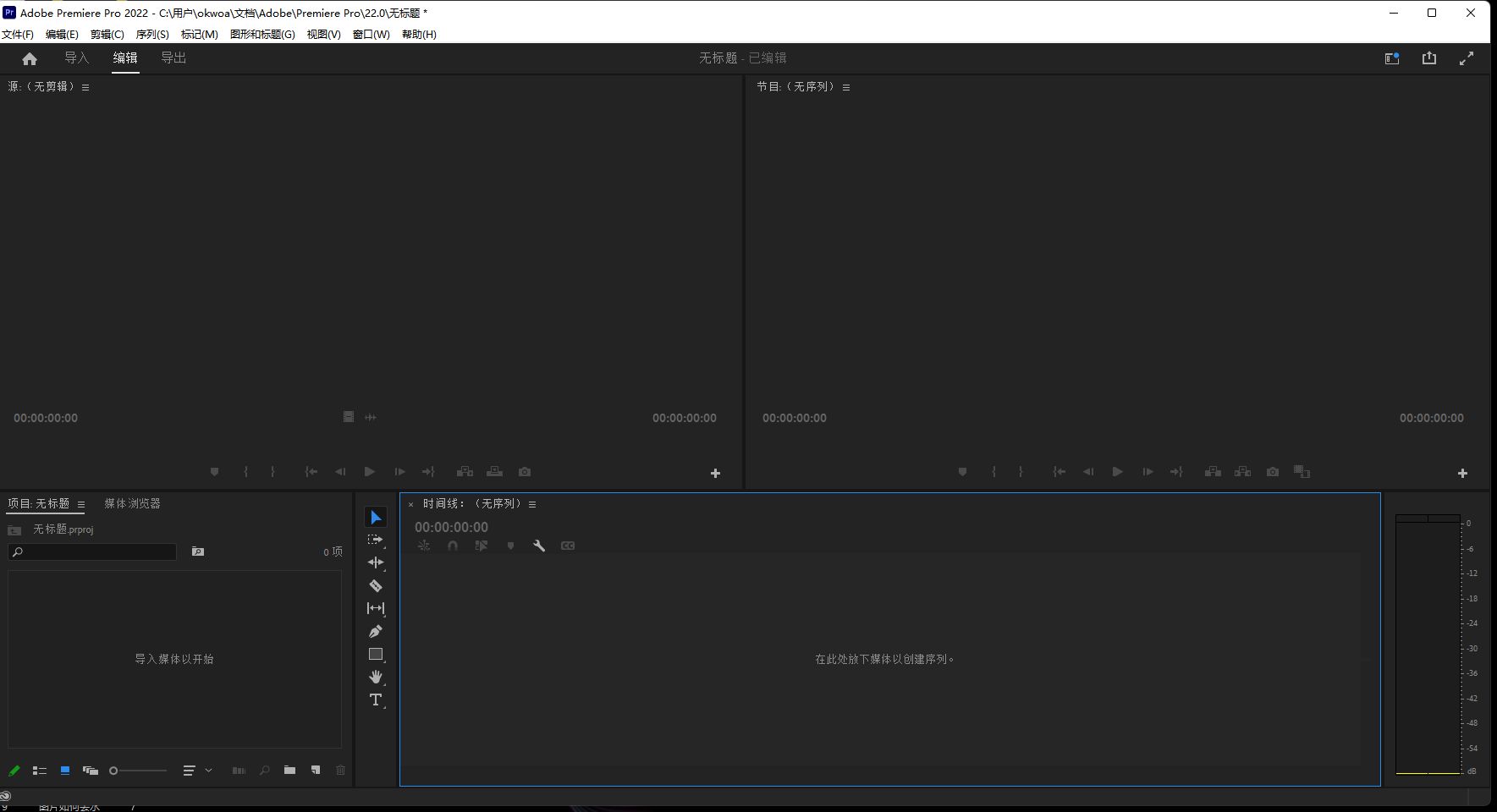Open the Timeline panel menu
The height and width of the screenshot is (812, 1497).
coord(532,504)
